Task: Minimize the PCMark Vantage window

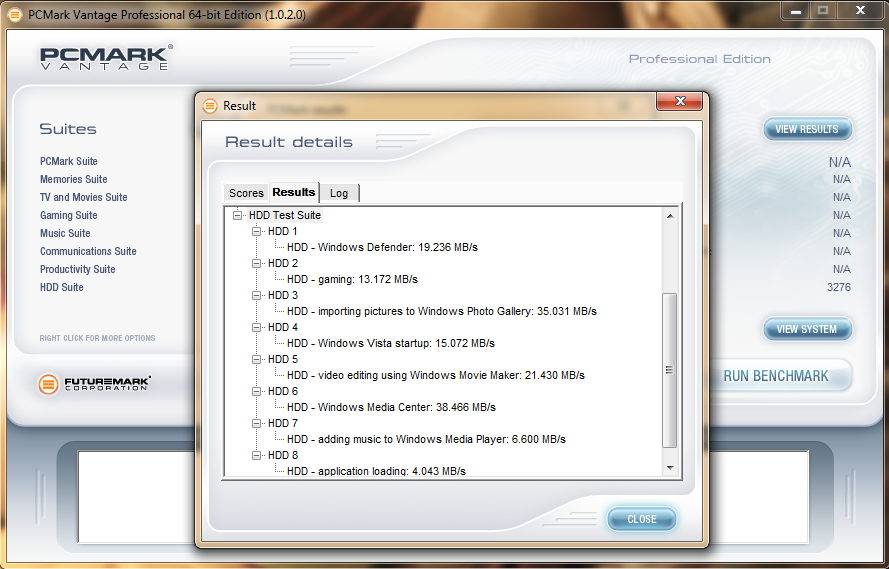Action: click(x=795, y=11)
